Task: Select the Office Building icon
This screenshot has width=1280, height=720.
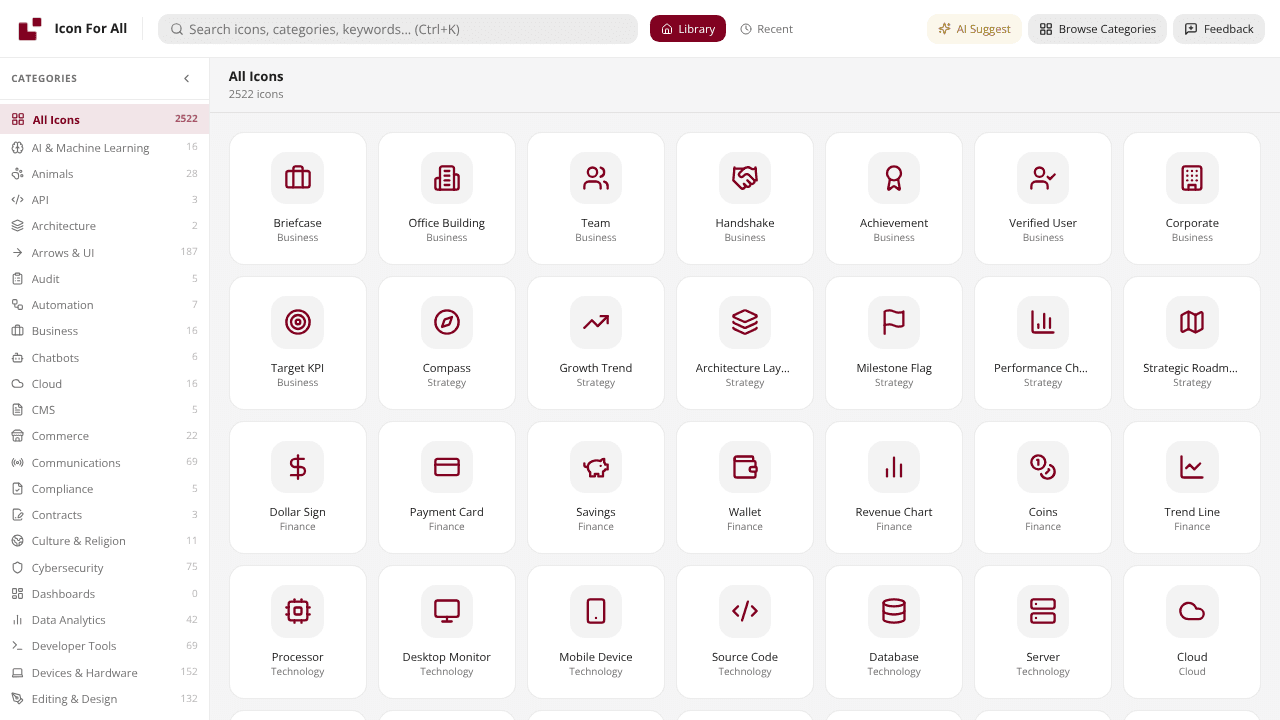Action: [447, 198]
